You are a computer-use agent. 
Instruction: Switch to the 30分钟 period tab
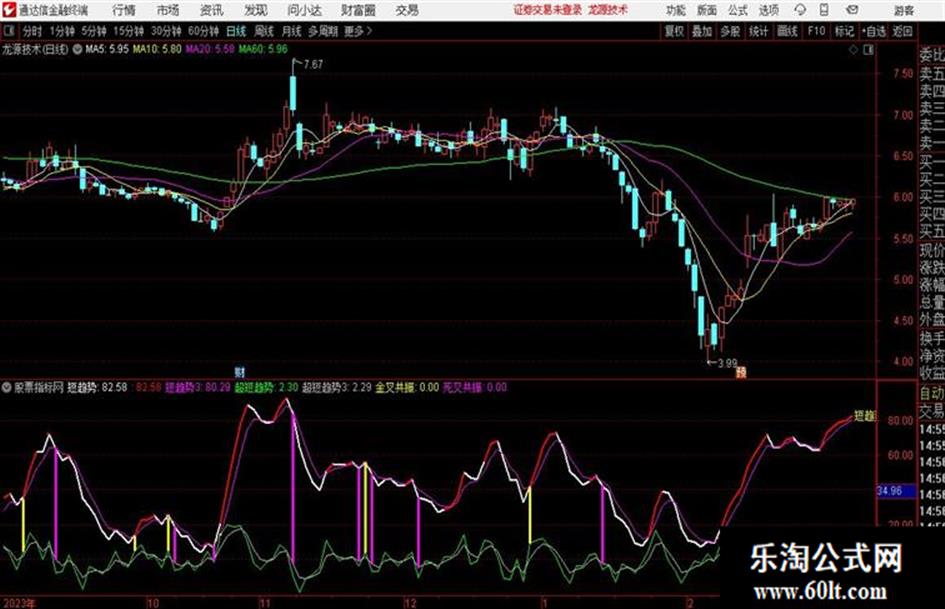coord(166,31)
